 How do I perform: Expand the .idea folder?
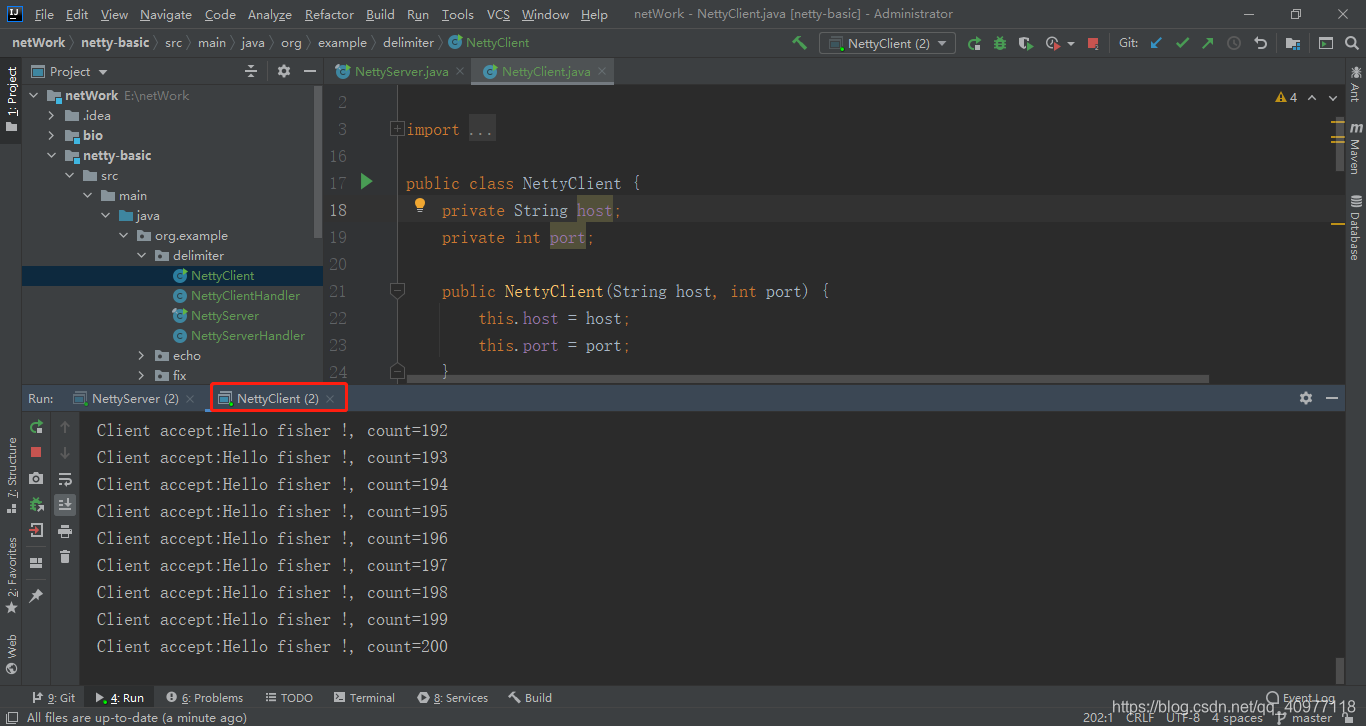click(52, 116)
